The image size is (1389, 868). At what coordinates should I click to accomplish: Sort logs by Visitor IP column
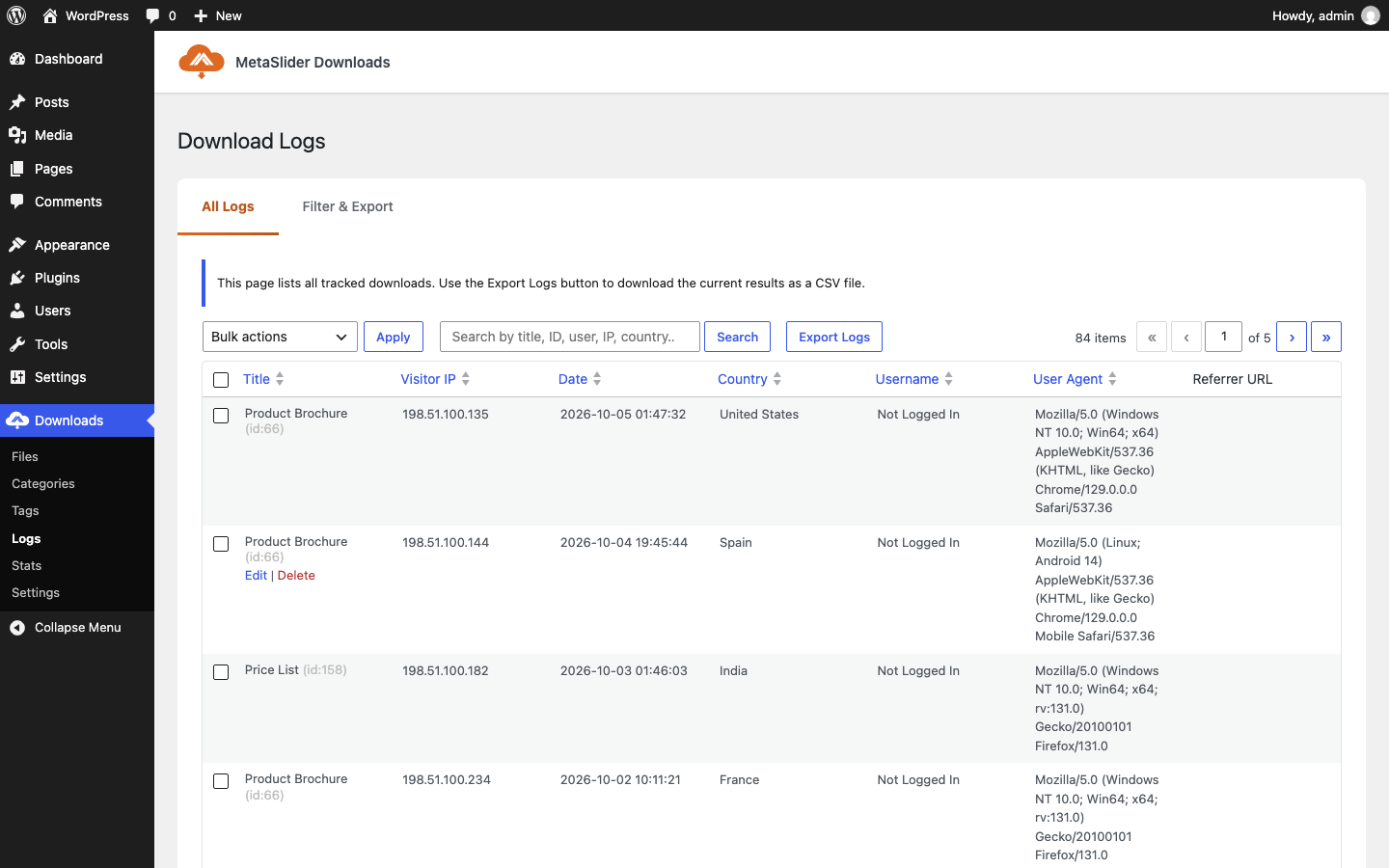click(435, 379)
